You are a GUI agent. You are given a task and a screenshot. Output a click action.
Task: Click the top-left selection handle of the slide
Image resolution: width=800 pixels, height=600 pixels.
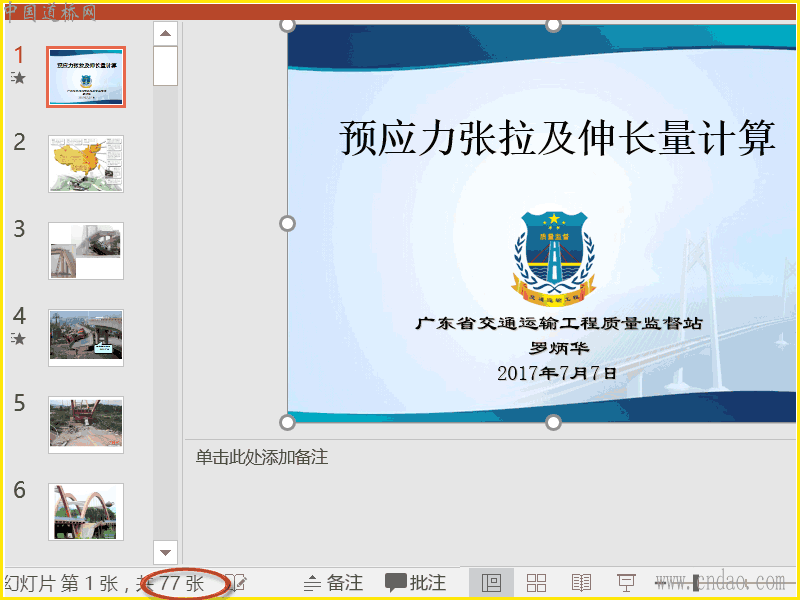point(288,24)
